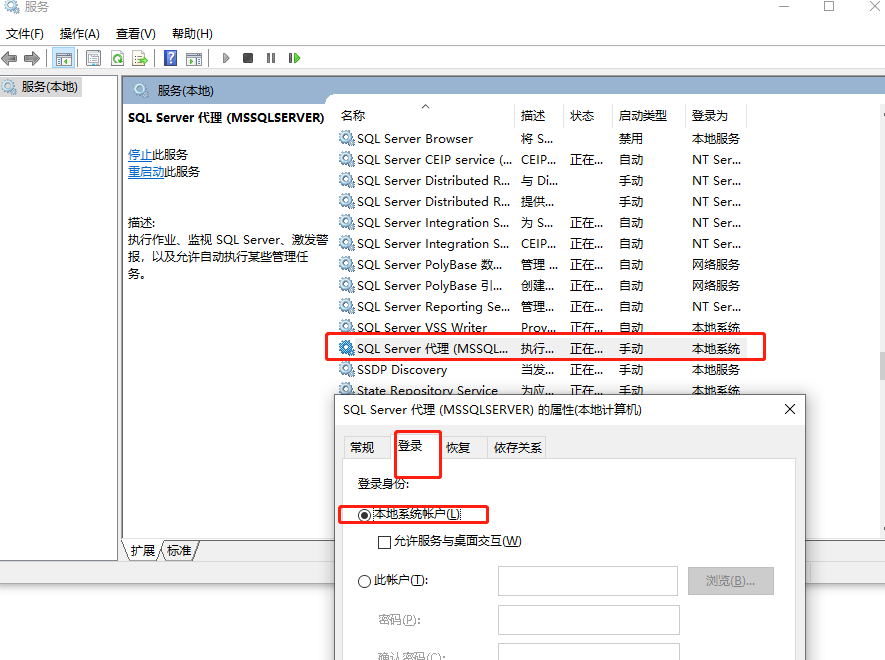Screen dimensions: 885x660
Task: Click the gear icon of SQL Server PolyBase 数...
Action: [346, 264]
